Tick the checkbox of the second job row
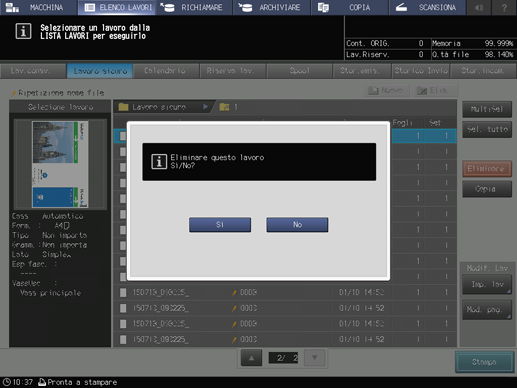 pyautogui.click(x=123, y=152)
